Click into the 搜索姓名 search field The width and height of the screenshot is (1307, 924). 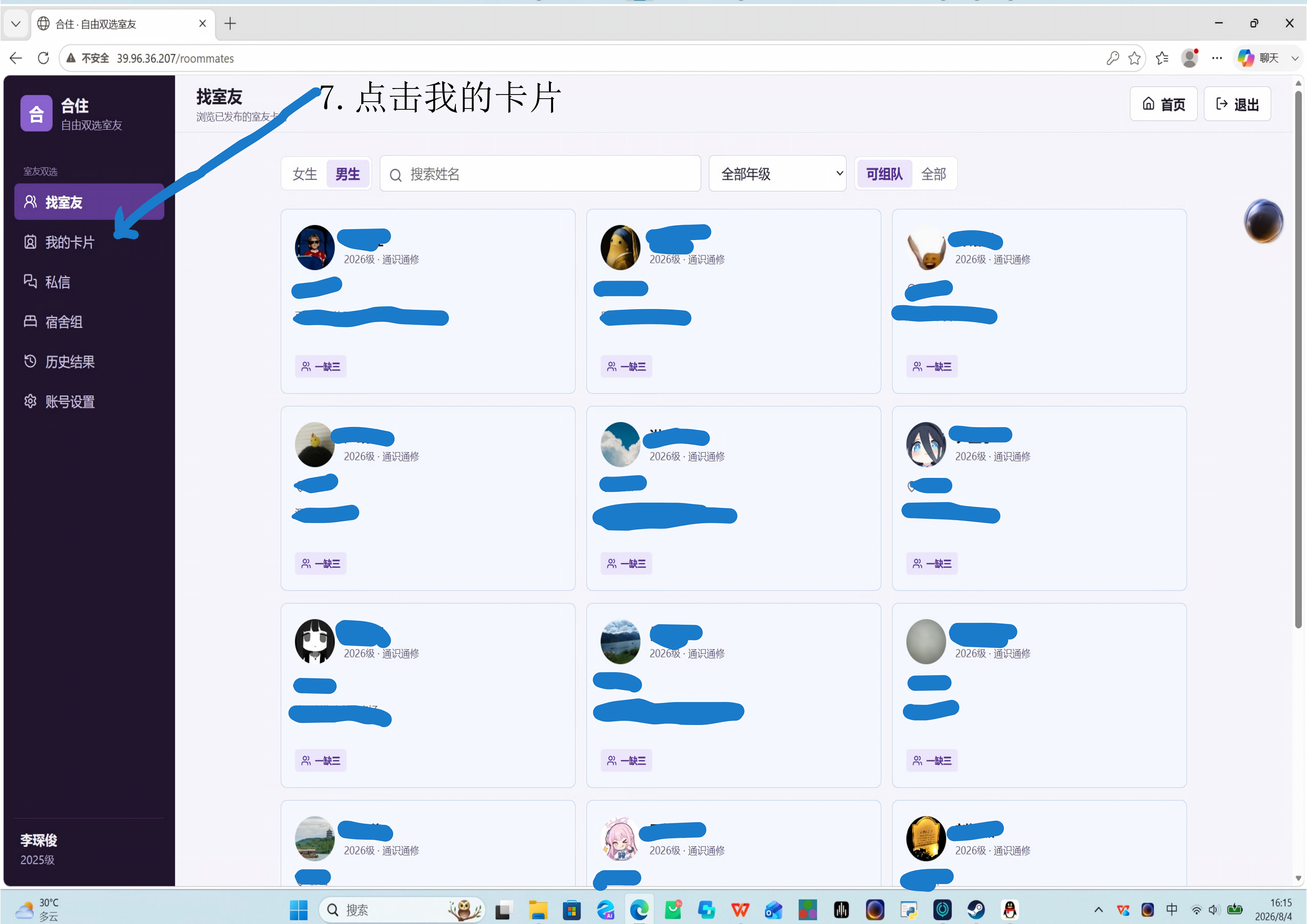coord(540,174)
